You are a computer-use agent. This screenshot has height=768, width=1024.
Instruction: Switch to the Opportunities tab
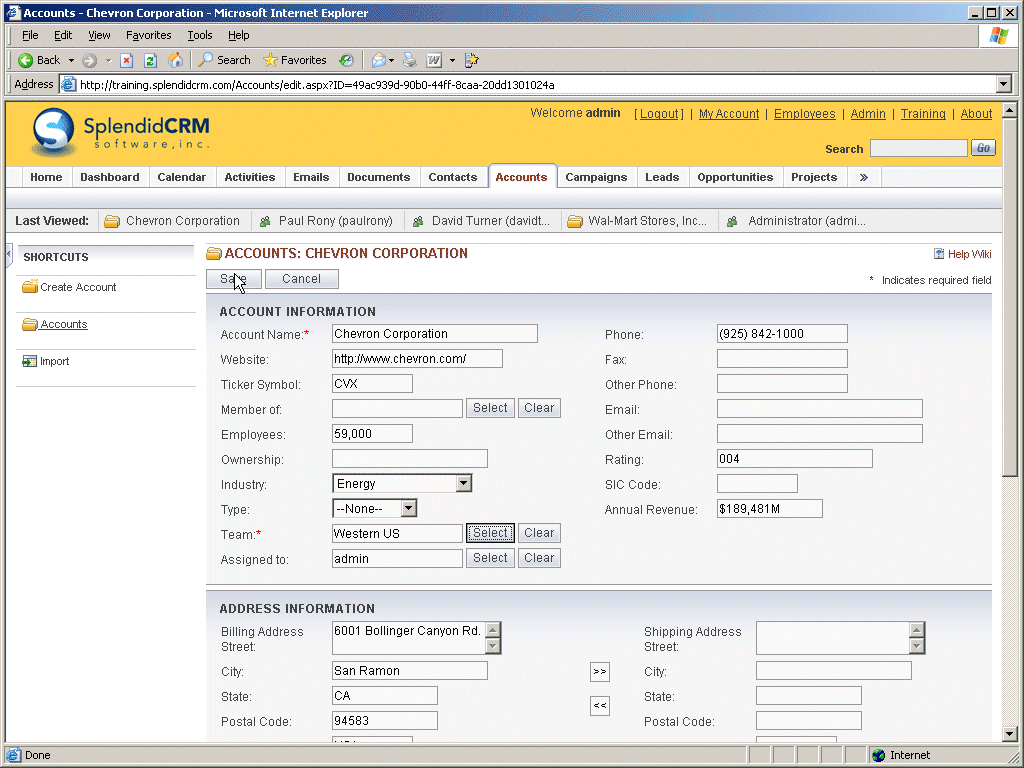[x=735, y=177]
